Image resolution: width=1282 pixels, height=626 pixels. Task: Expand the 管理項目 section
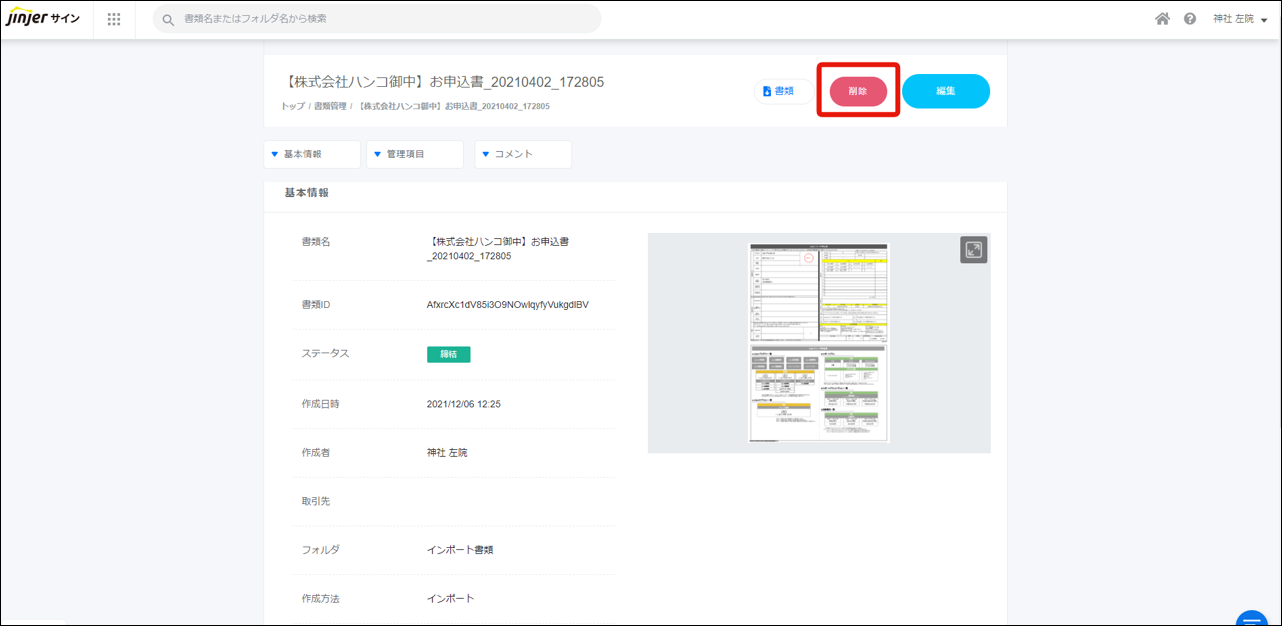tap(414, 154)
